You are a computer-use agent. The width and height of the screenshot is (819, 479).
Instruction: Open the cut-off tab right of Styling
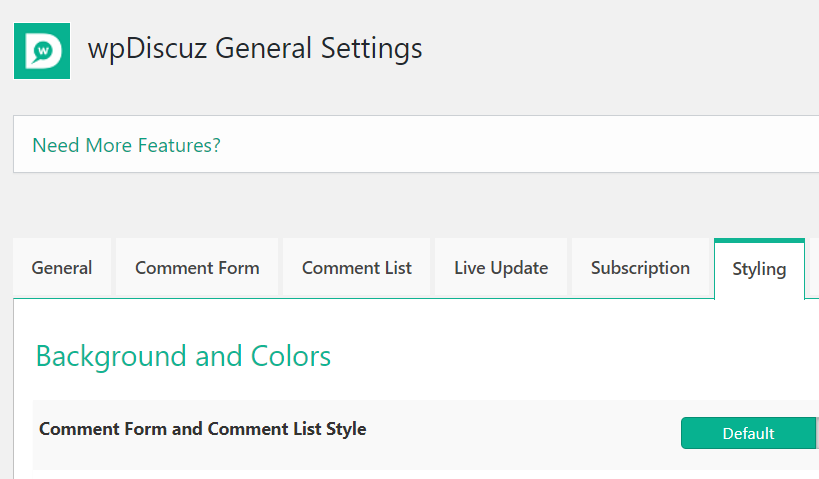(x=814, y=268)
